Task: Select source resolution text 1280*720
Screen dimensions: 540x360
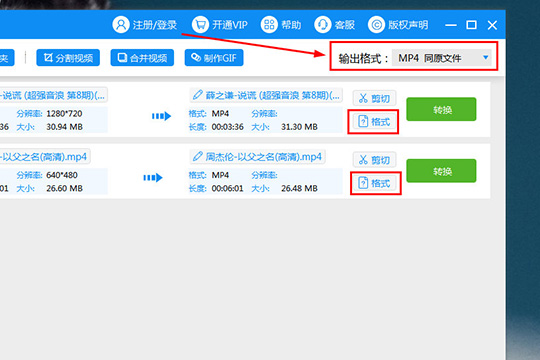Action: click(64, 114)
